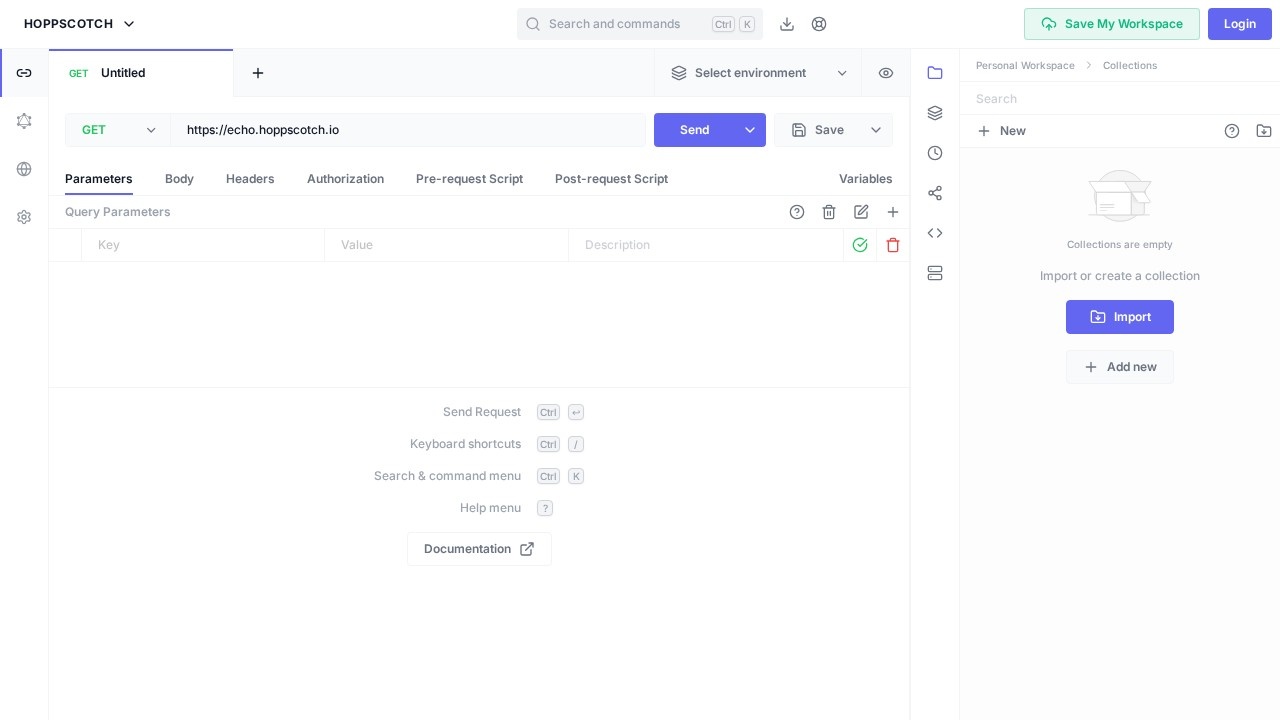Switch to the Pre-request Script tab
This screenshot has height=720, width=1280.
[469, 179]
